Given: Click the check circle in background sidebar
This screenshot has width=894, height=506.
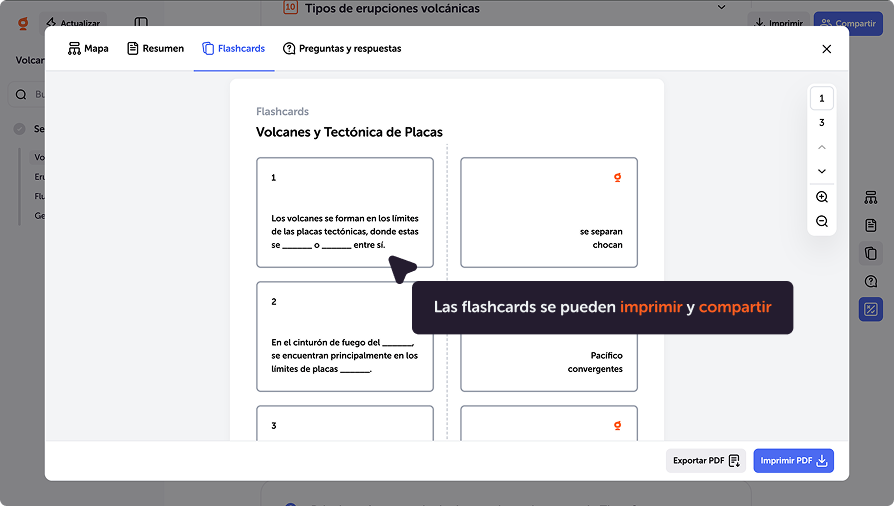Looking at the screenshot, I should (20, 129).
